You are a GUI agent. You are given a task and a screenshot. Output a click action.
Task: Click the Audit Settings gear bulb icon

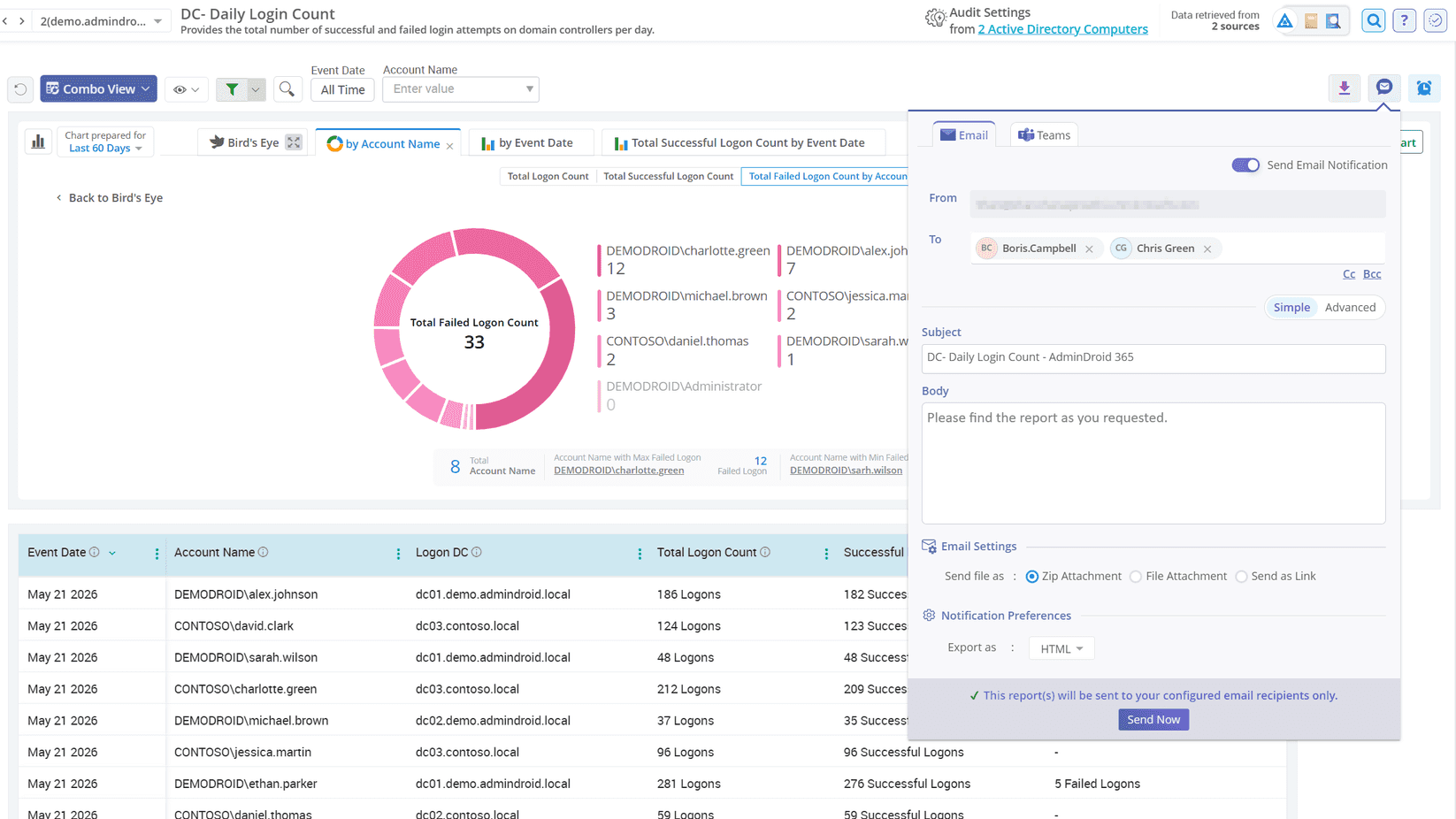click(x=935, y=18)
